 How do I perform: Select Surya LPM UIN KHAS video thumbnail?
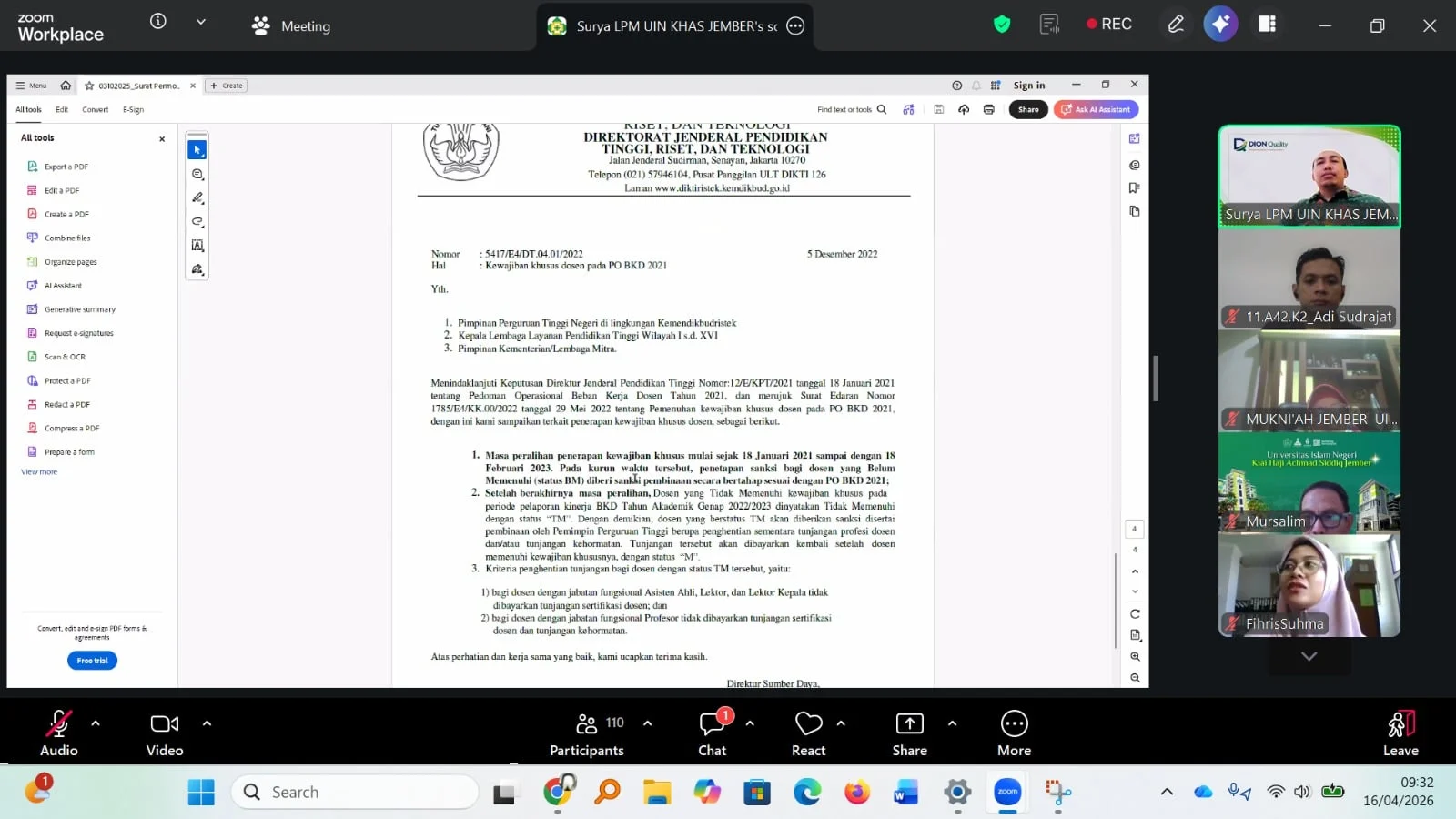pyautogui.click(x=1309, y=176)
